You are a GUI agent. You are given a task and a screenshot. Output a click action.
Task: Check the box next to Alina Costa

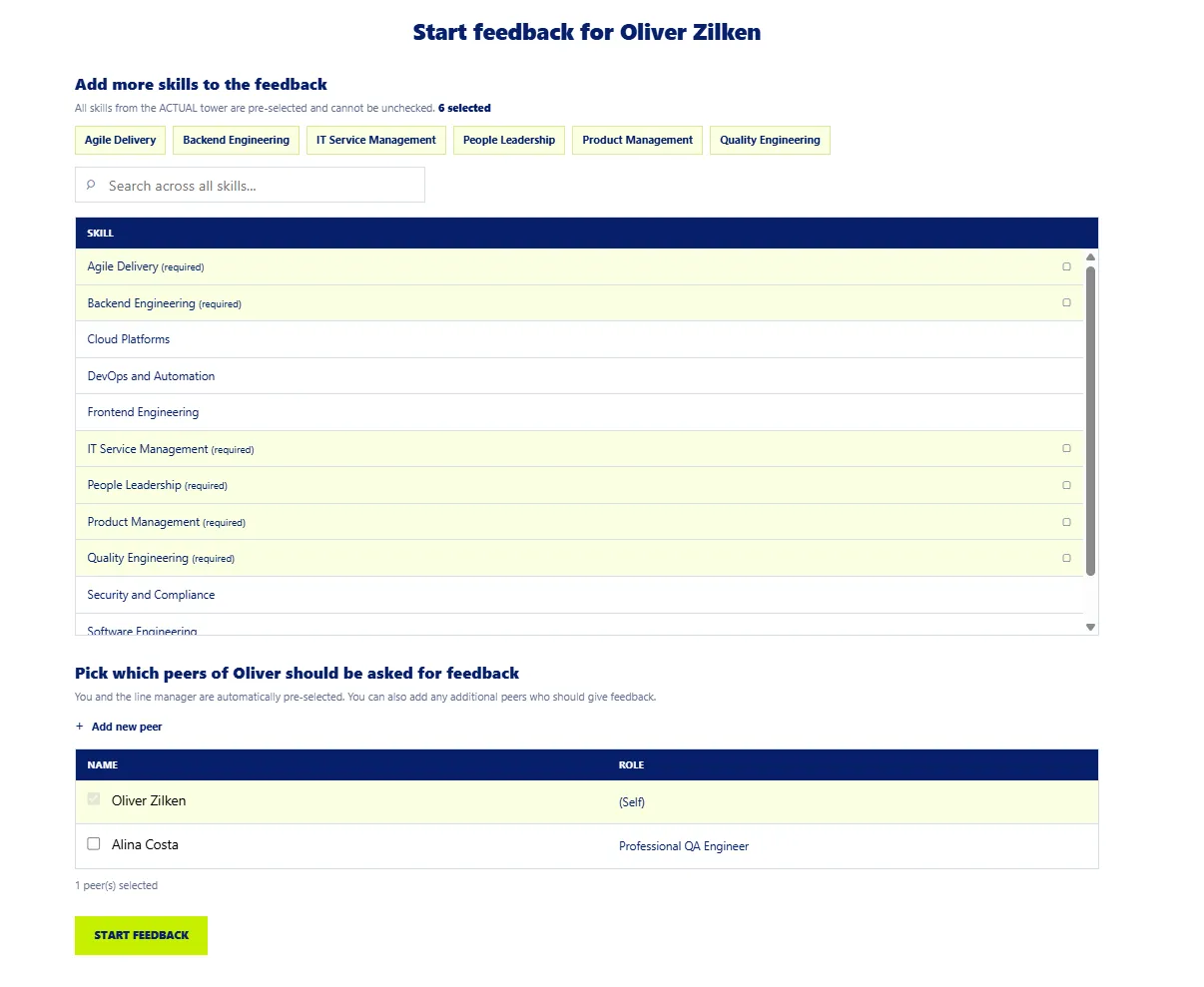coord(94,843)
